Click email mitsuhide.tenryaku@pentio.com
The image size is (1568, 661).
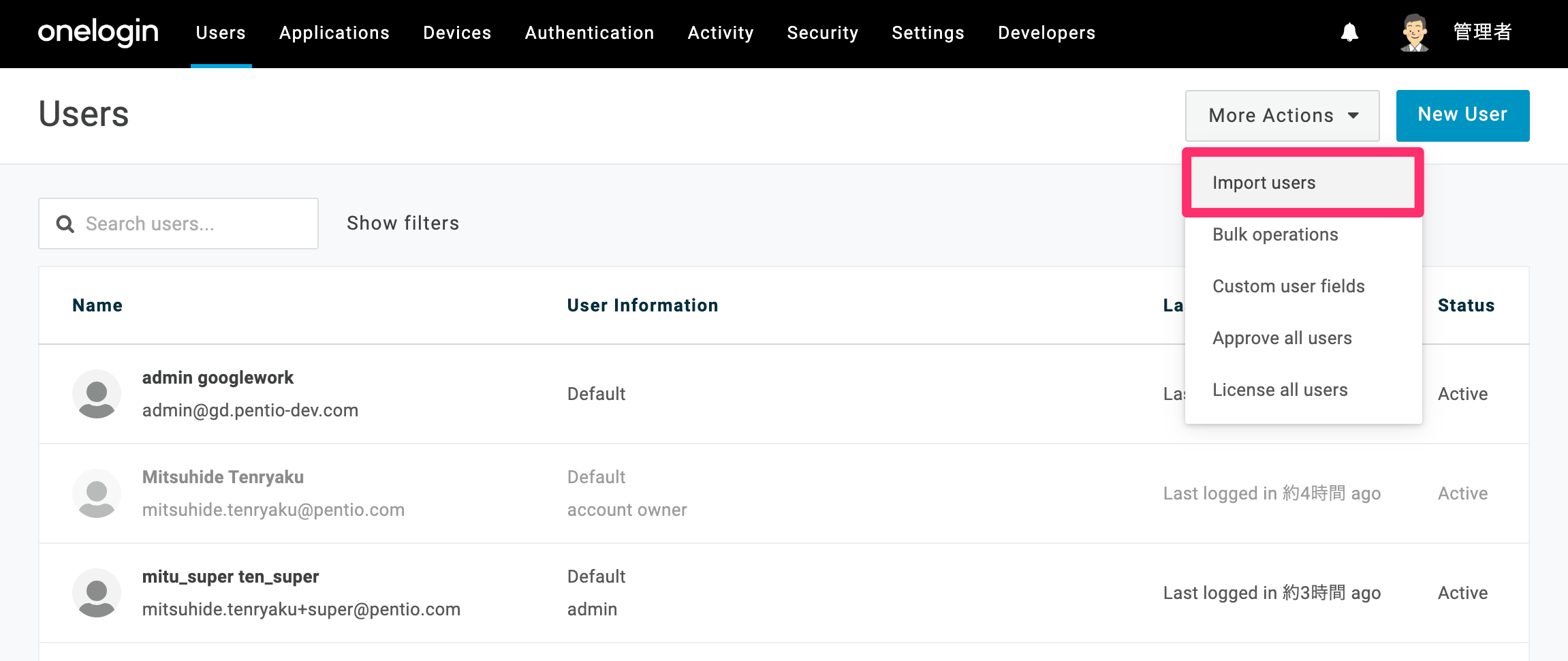(273, 510)
